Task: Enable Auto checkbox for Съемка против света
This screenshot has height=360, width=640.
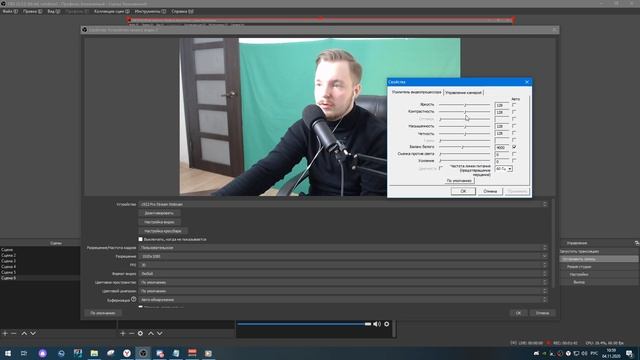Action: coord(514,154)
